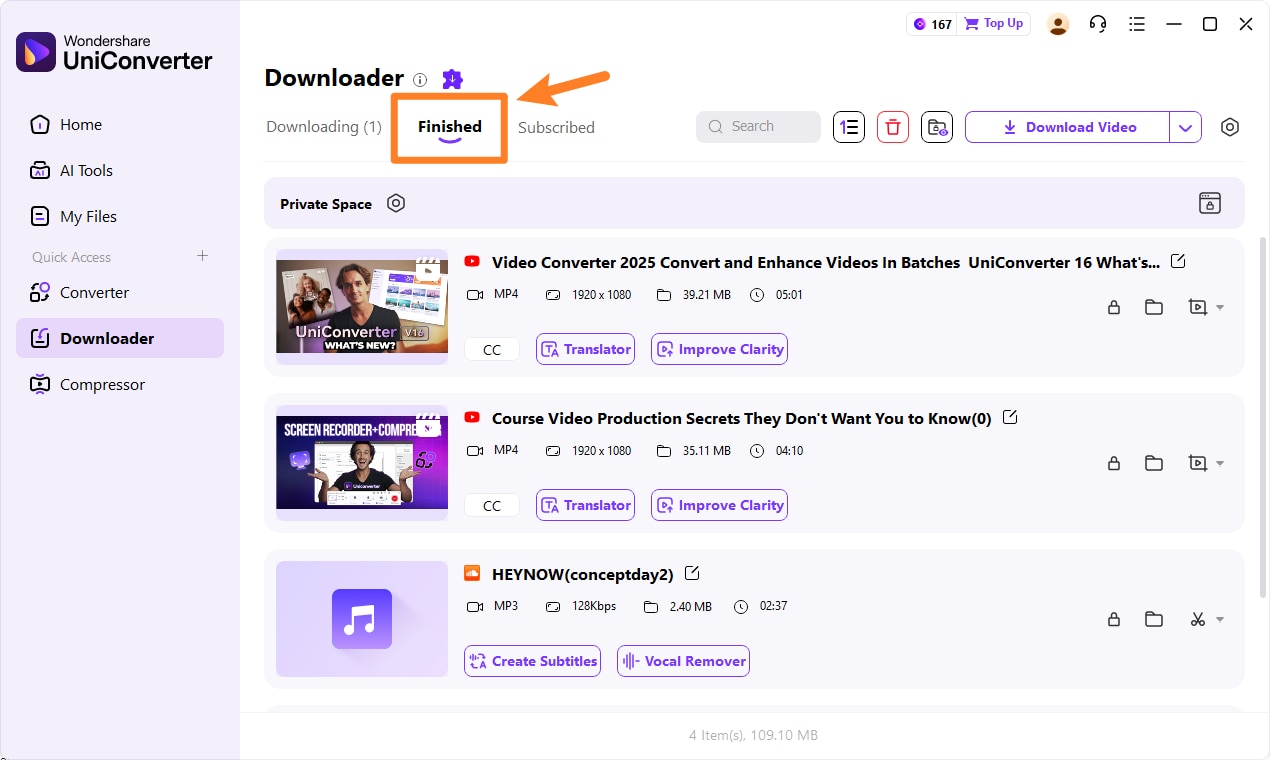Click Top Up button
The image size is (1270, 760).
(x=993, y=24)
